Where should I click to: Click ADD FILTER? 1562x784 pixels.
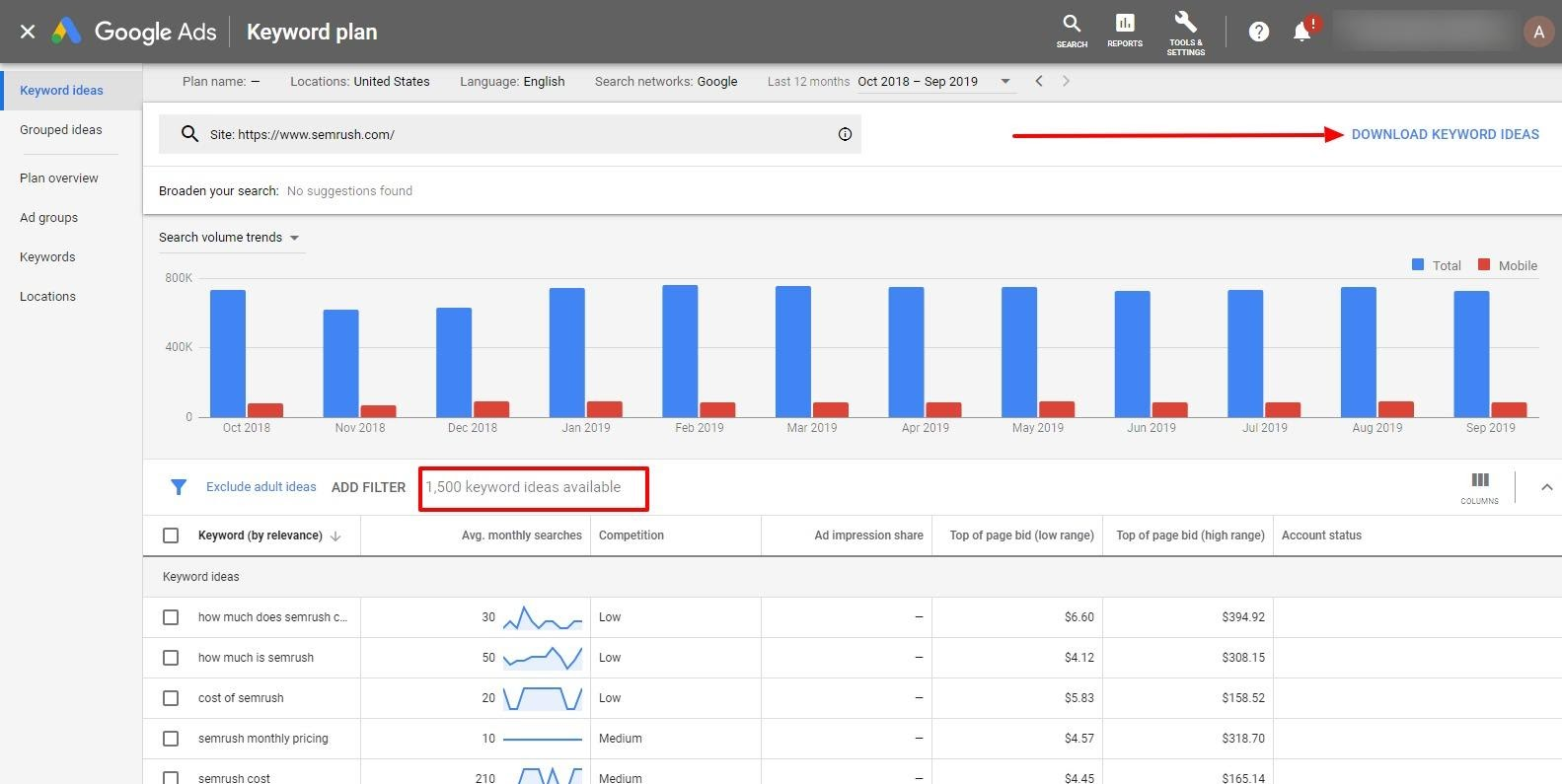pyautogui.click(x=368, y=487)
